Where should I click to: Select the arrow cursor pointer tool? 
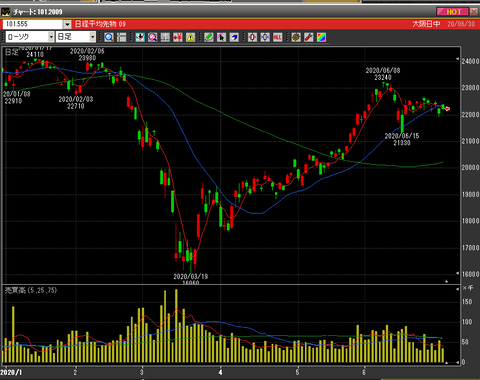pos(221,37)
